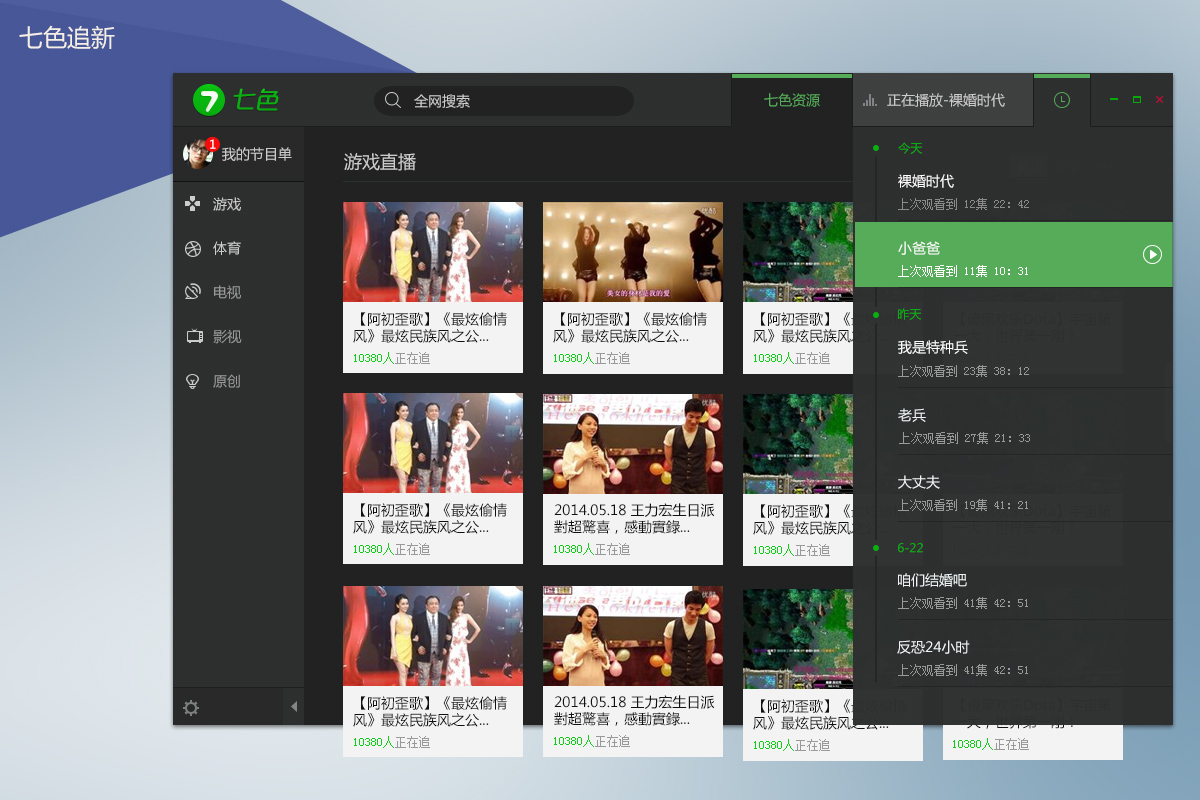The width and height of the screenshot is (1200, 800).
Task: Maximize the 七色 window
Action: [x=1137, y=100]
